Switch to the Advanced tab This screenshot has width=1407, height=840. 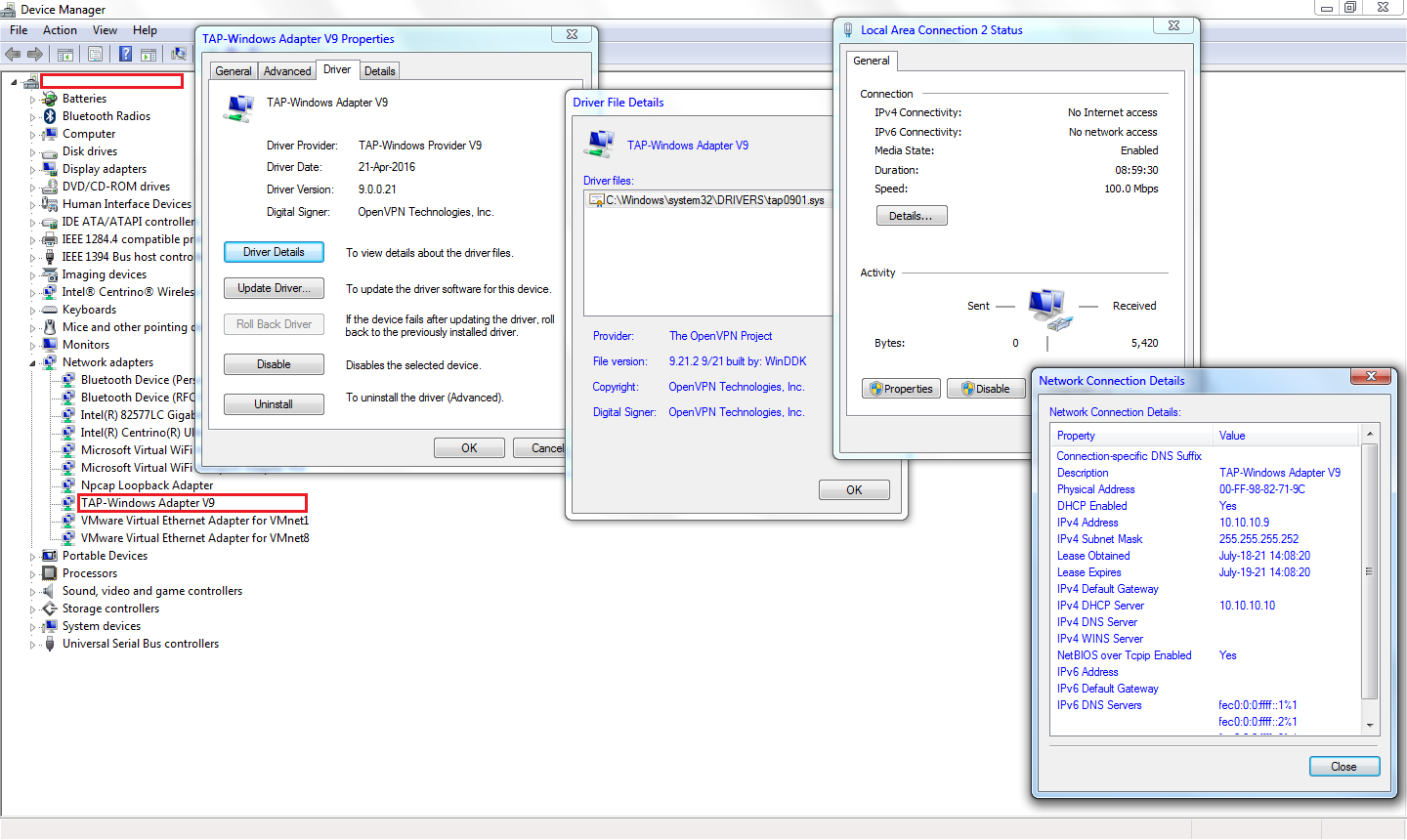287,71
